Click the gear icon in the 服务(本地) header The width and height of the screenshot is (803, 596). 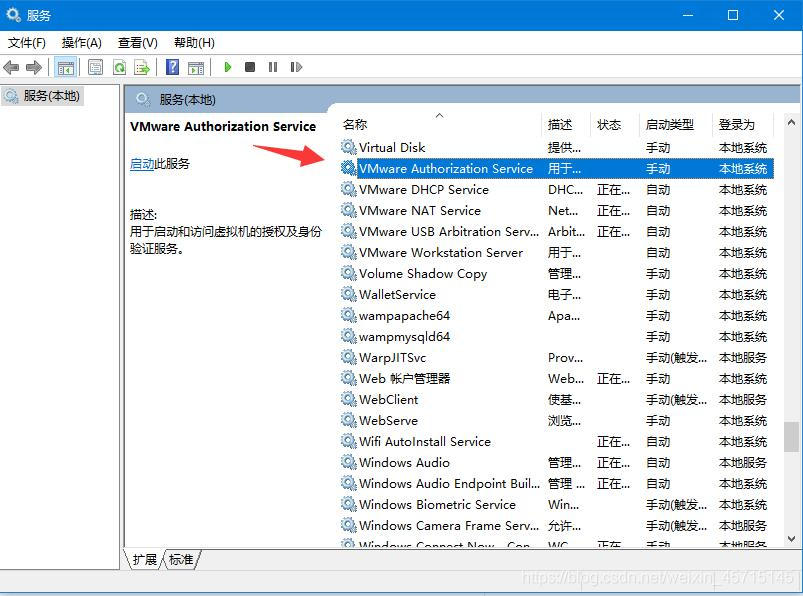pyautogui.click(x=143, y=99)
